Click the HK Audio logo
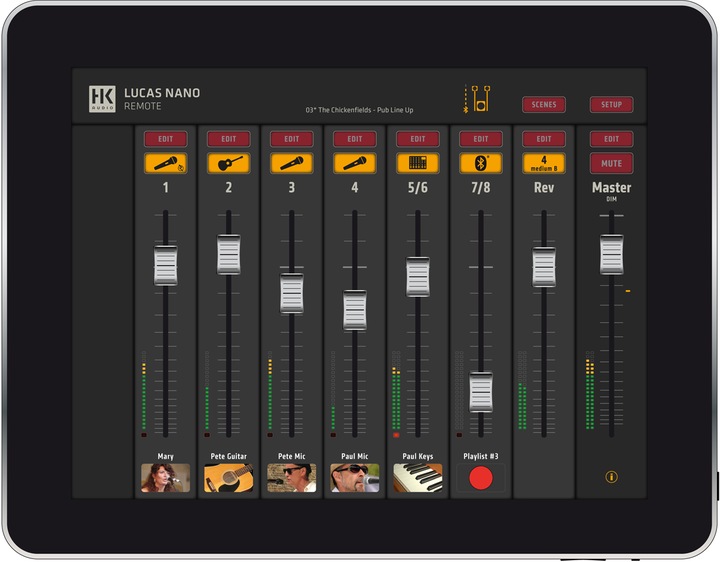This screenshot has height=562, width=720. click(102, 99)
